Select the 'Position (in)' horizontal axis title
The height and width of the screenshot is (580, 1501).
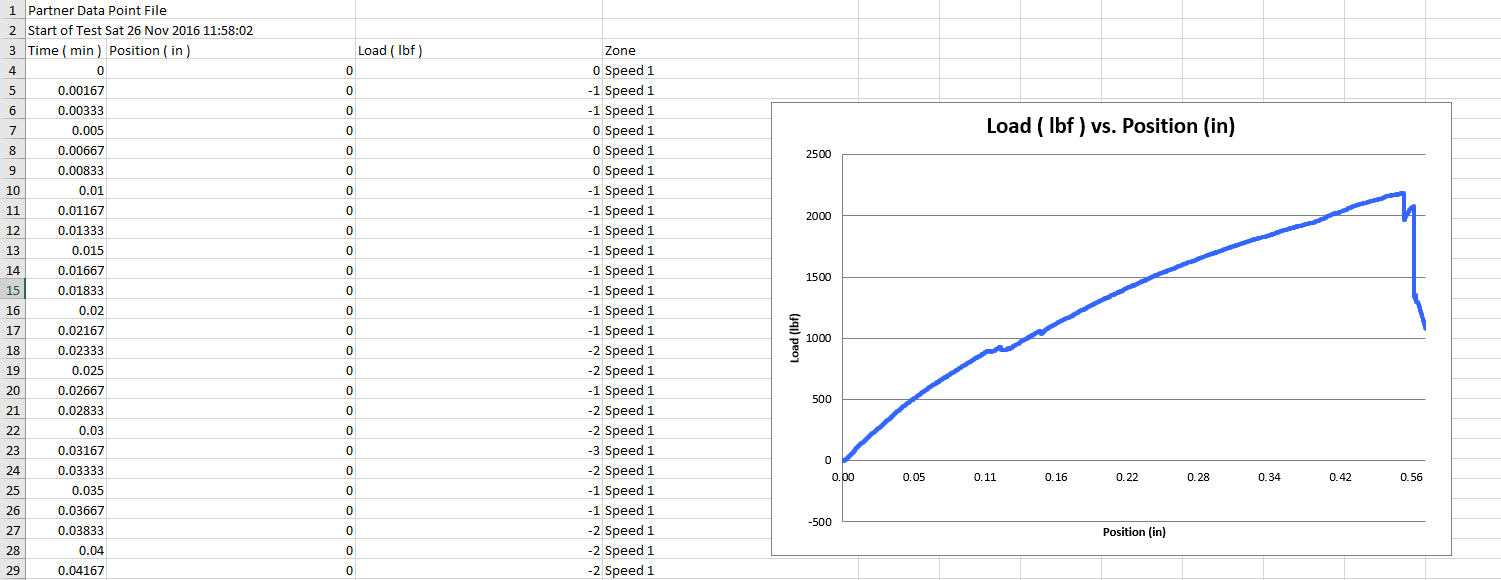tap(1134, 532)
